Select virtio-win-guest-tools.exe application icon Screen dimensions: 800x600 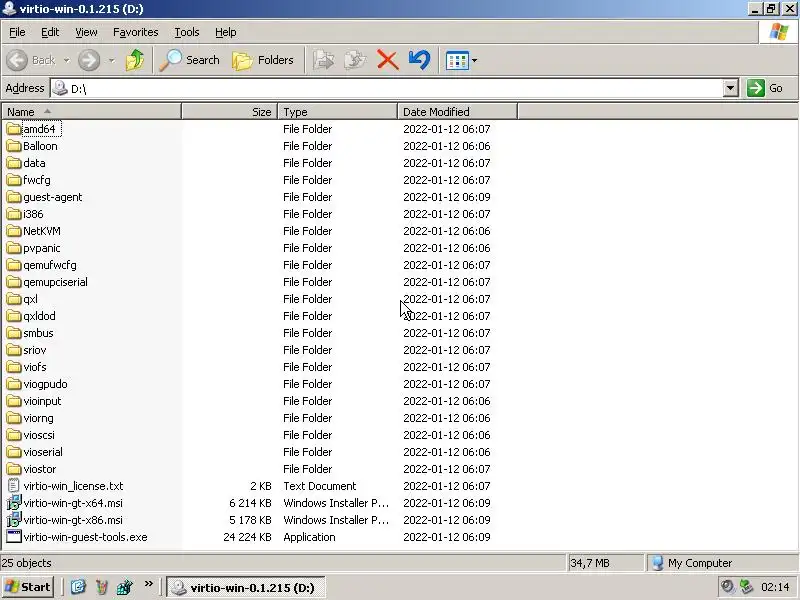[x=14, y=537]
